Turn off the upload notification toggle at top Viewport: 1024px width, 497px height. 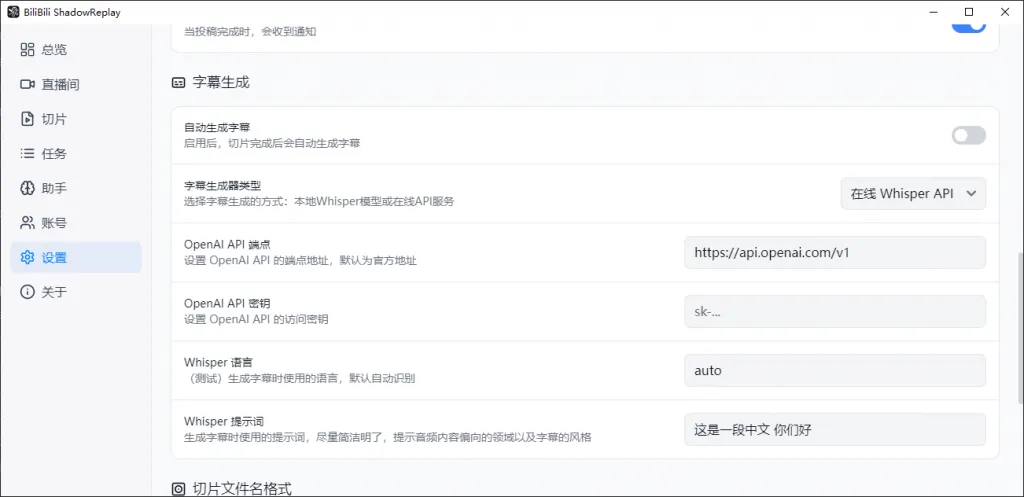point(968,25)
